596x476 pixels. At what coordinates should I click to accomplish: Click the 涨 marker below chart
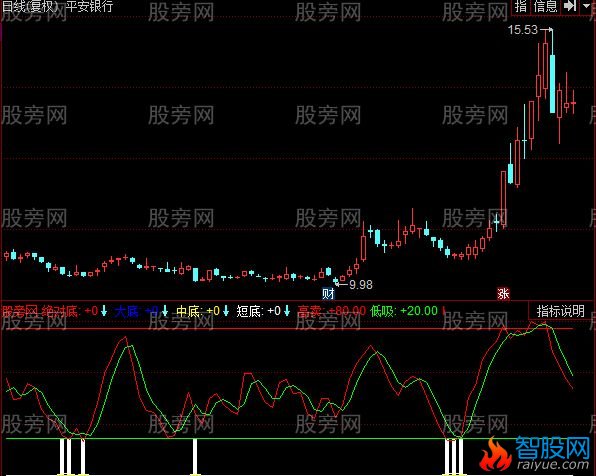(503, 294)
